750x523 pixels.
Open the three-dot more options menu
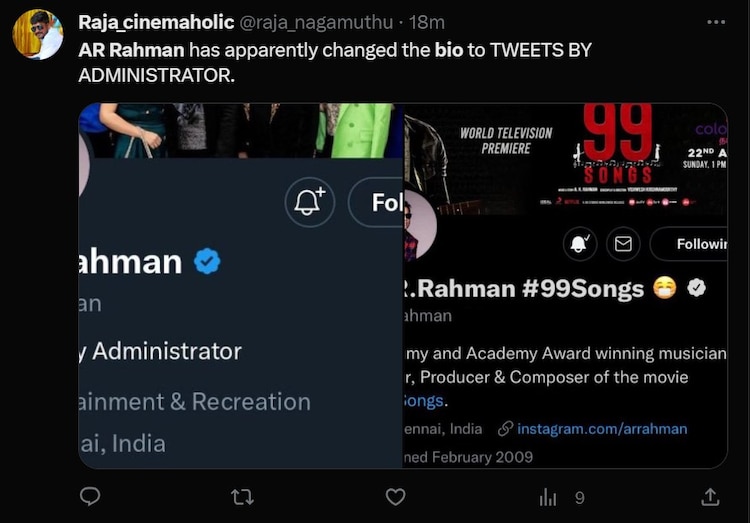coord(717,22)
